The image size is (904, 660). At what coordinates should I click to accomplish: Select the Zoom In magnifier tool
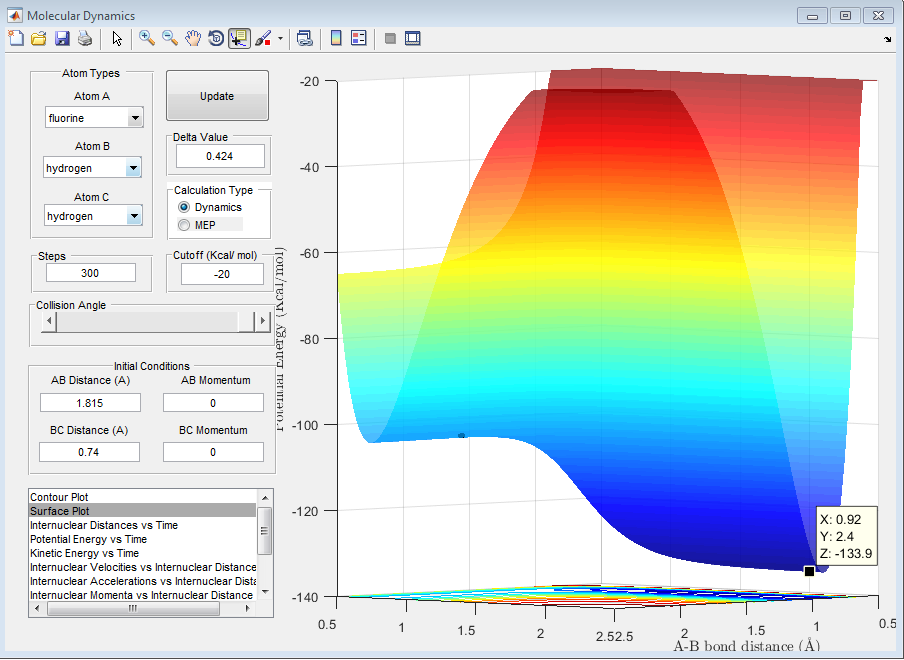pos(147,38)
